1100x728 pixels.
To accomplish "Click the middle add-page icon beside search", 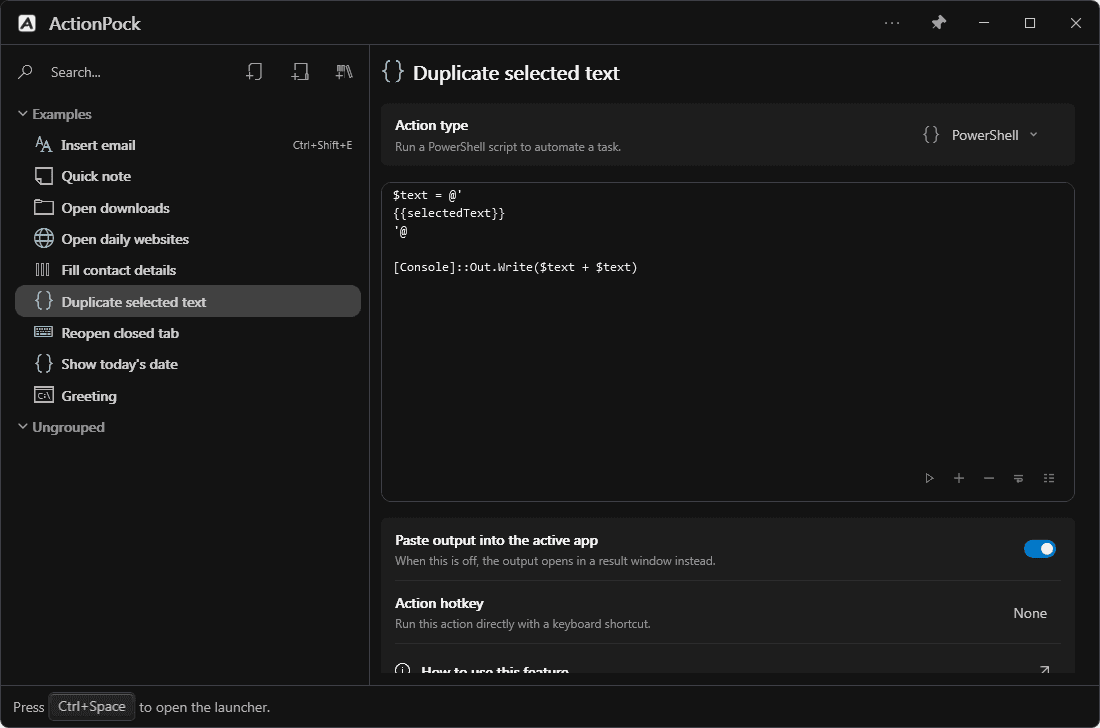I will (x=300, y=72).
